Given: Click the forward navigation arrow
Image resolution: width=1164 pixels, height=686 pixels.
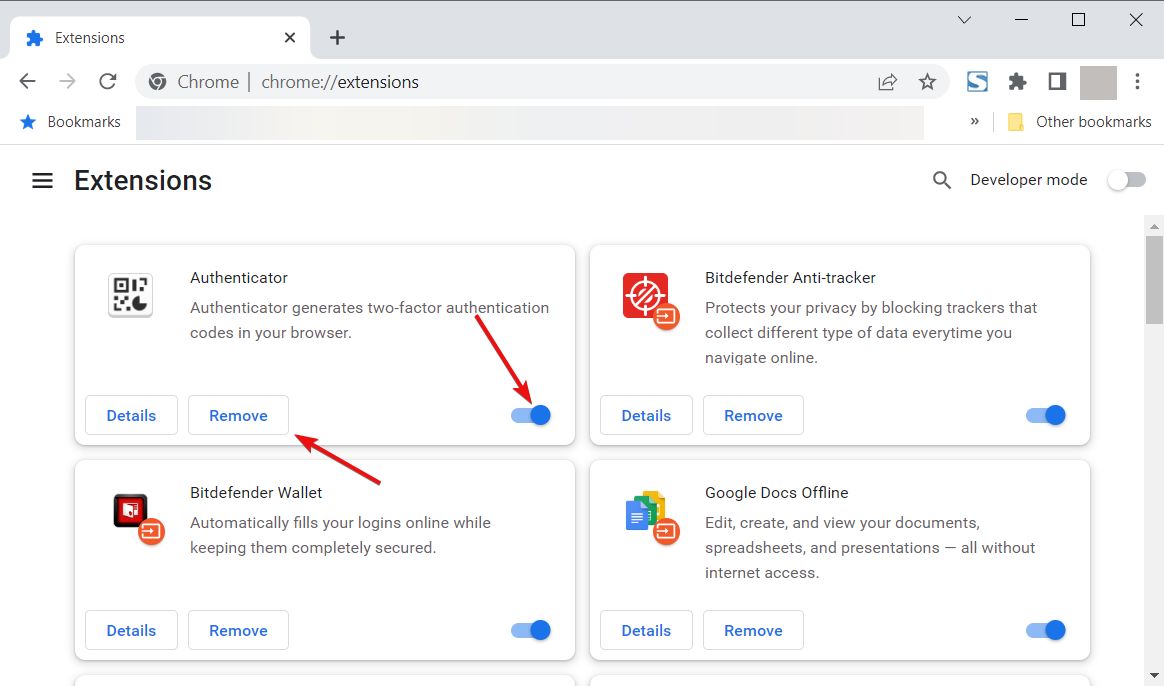Looking at the screenshot, I should (68, 82).
